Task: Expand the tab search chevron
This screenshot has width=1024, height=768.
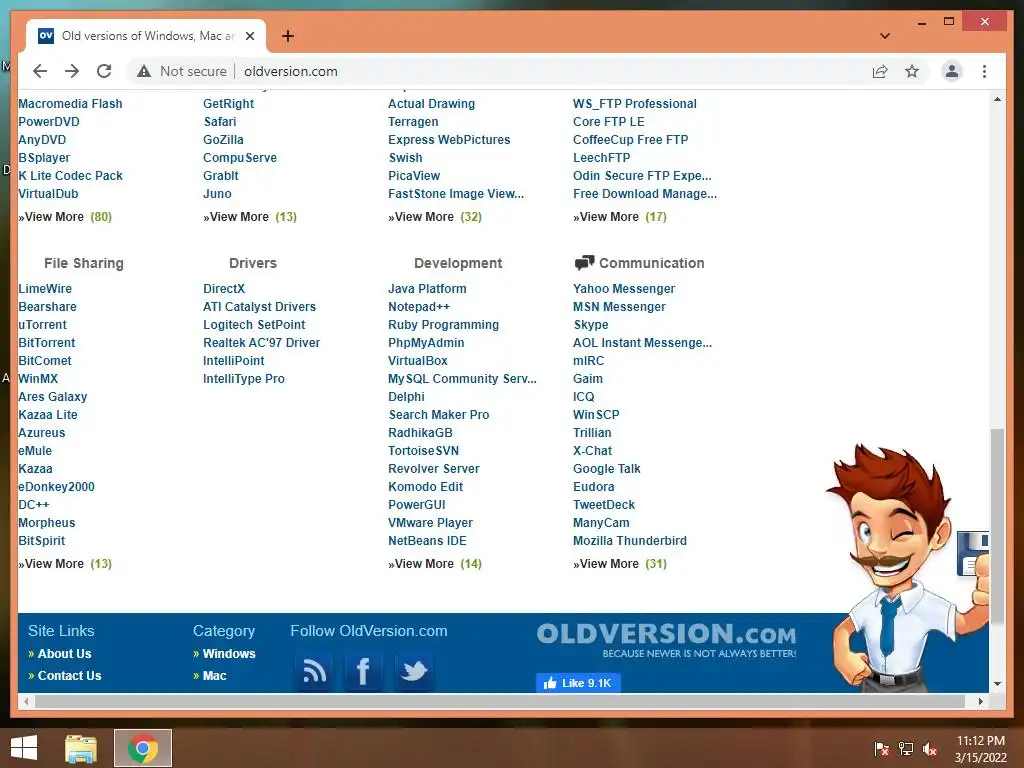Action: (885, 36)
